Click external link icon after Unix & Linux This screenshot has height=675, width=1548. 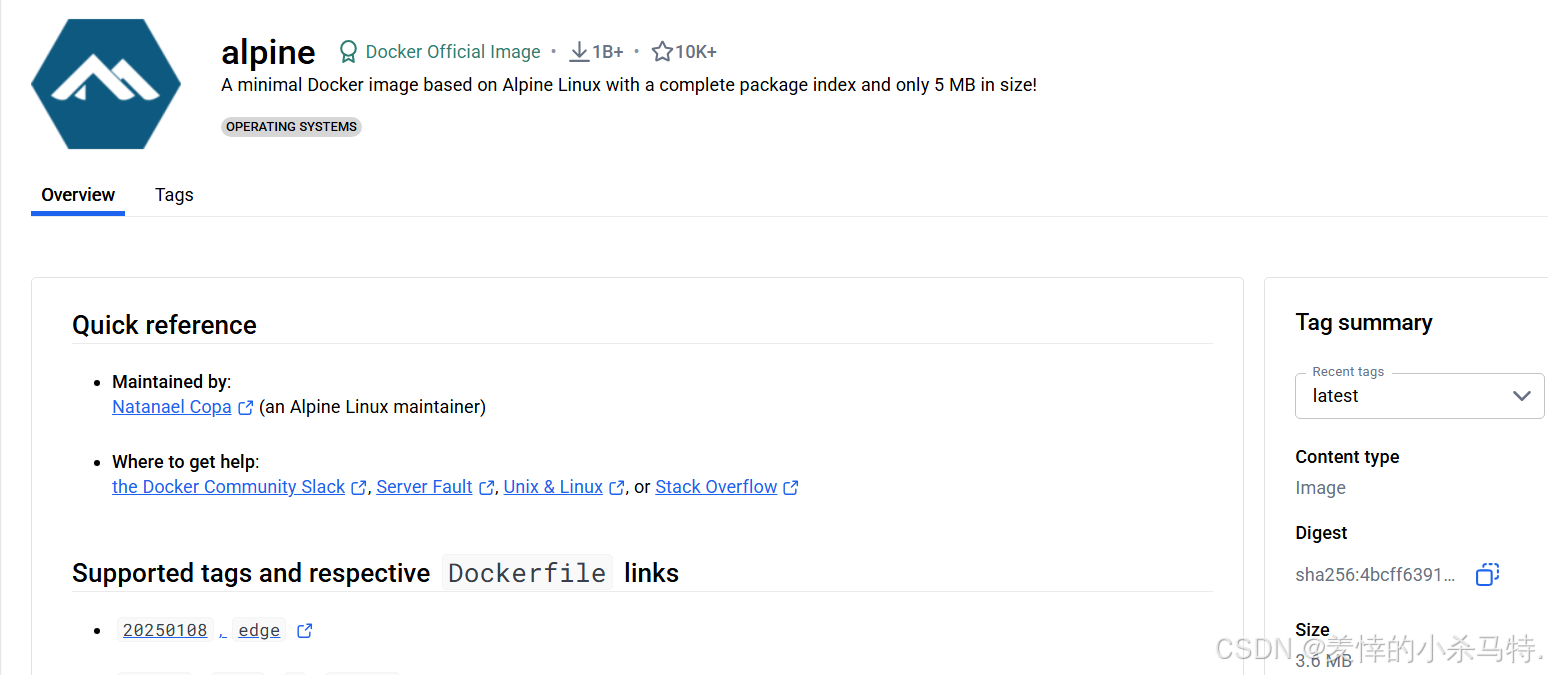[x=617, y=488]
